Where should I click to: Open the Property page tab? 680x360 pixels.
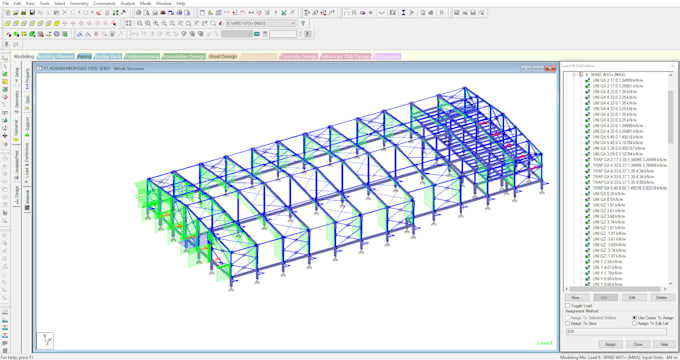tap(27, 78)
